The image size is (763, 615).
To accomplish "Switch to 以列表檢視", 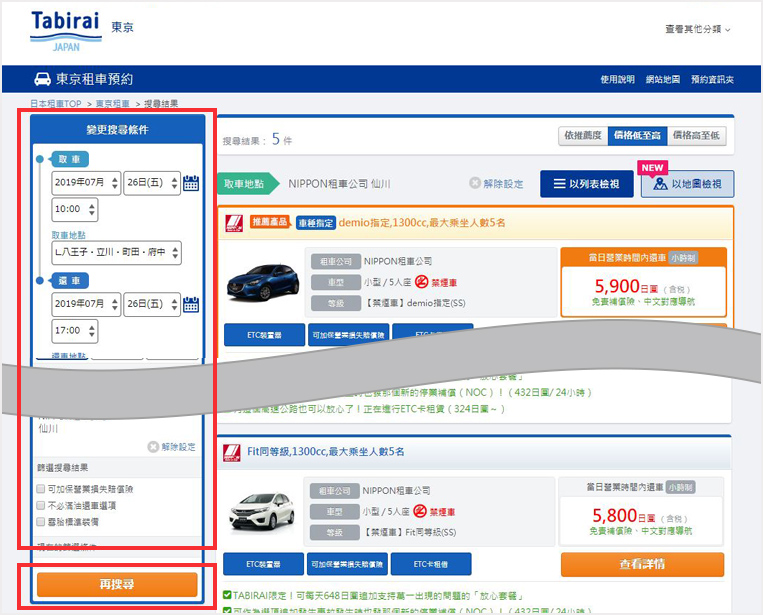I will (x=587, y=184).
